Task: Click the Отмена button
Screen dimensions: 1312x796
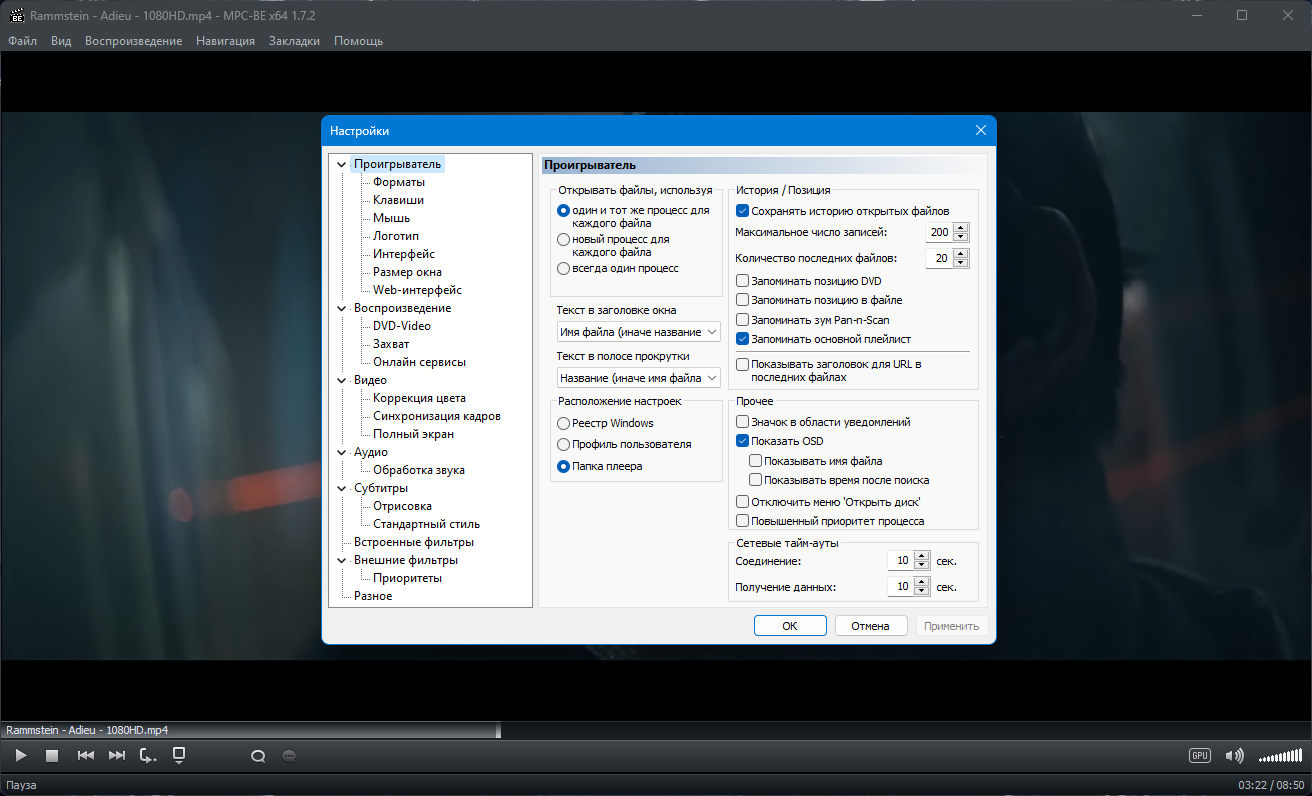Action: (870, 626)
